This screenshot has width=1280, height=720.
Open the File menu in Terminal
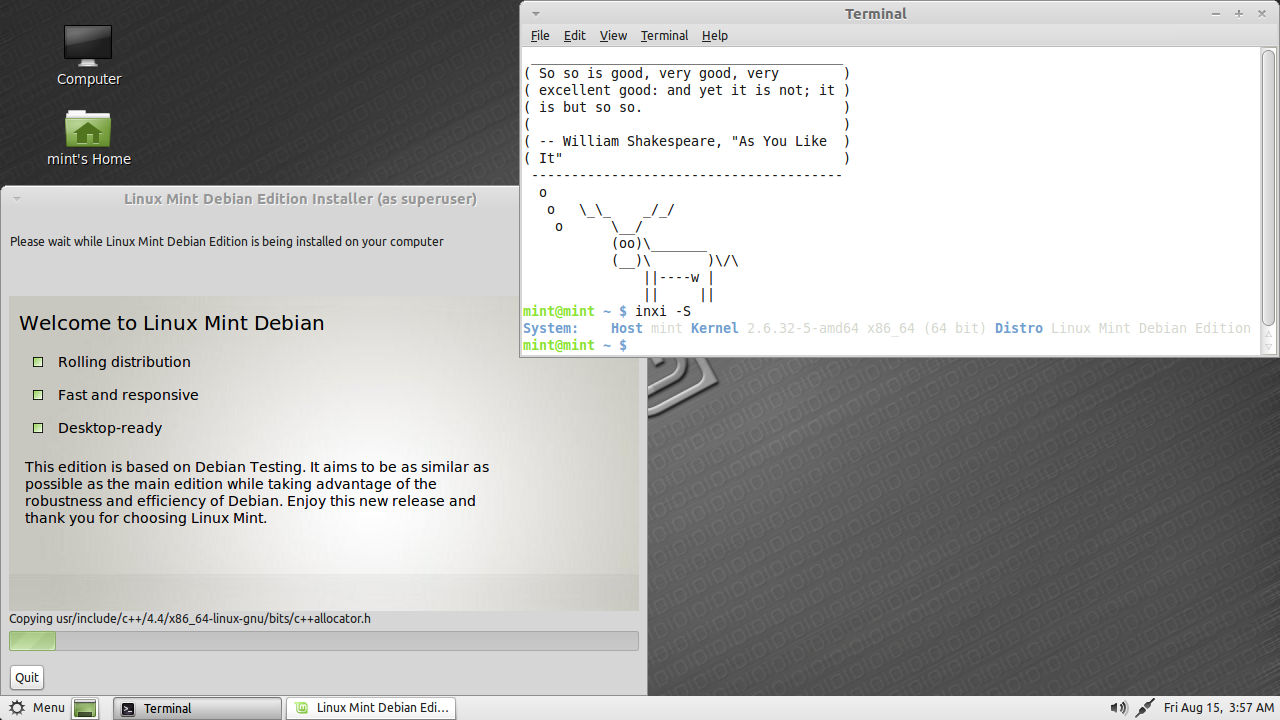[x=540, y=35]
